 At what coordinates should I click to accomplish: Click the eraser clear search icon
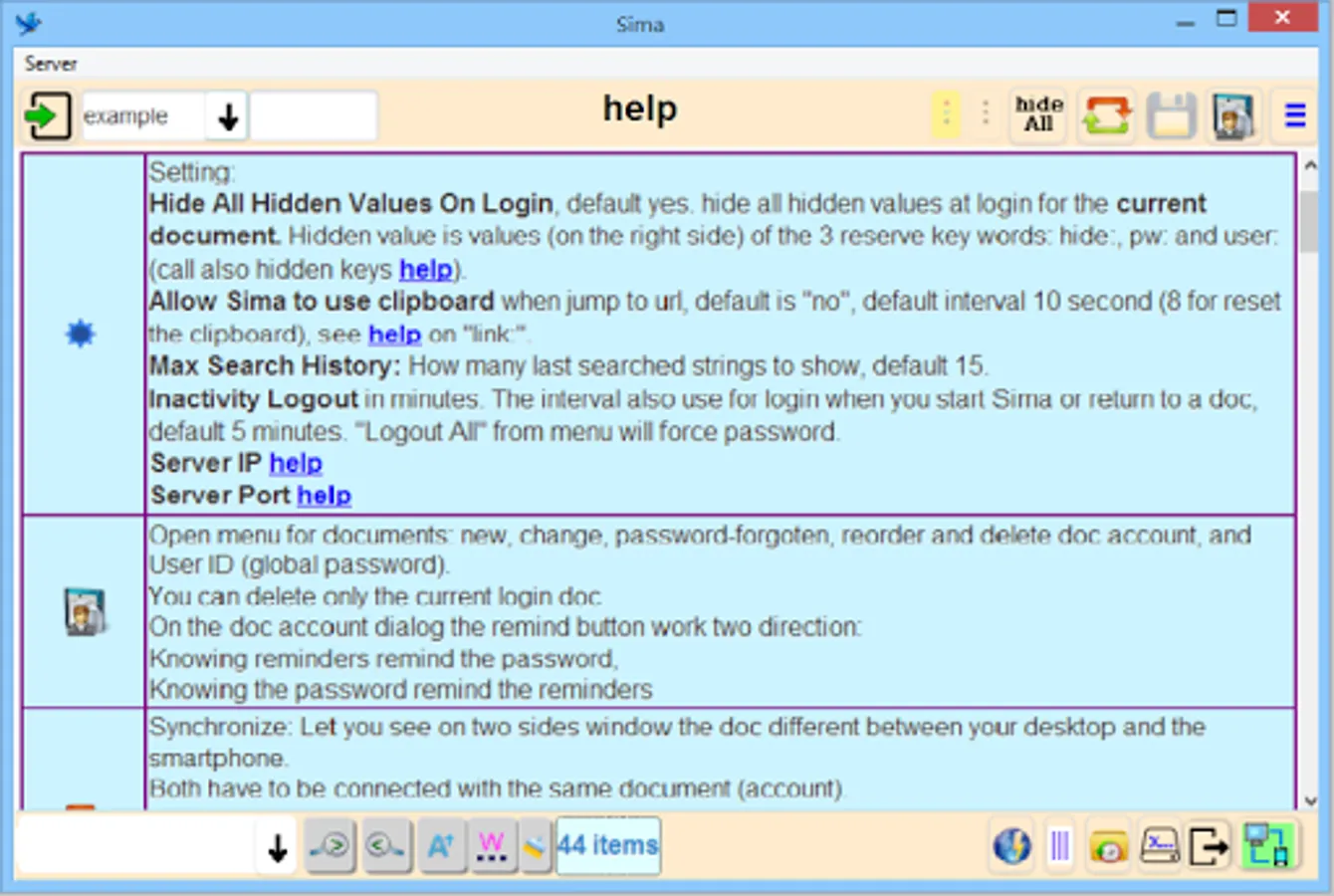[536, 846]
